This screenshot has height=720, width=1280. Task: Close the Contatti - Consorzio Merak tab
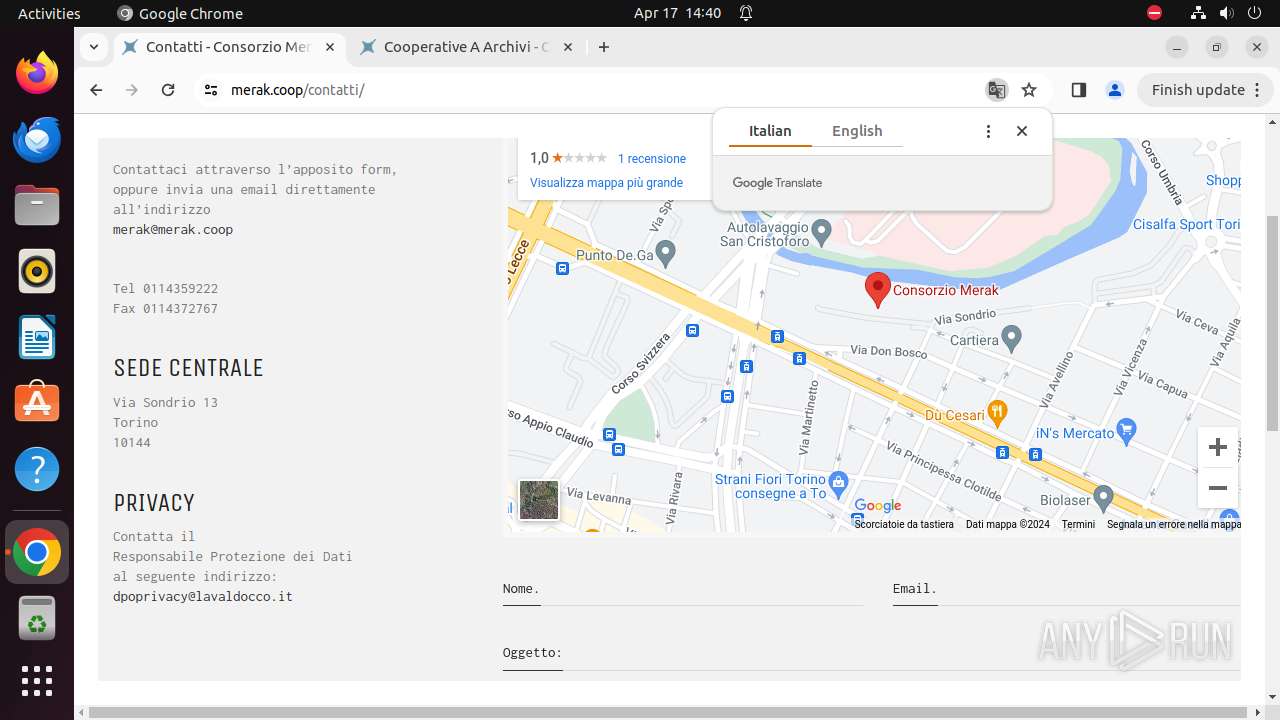click(x=330, y=47)
